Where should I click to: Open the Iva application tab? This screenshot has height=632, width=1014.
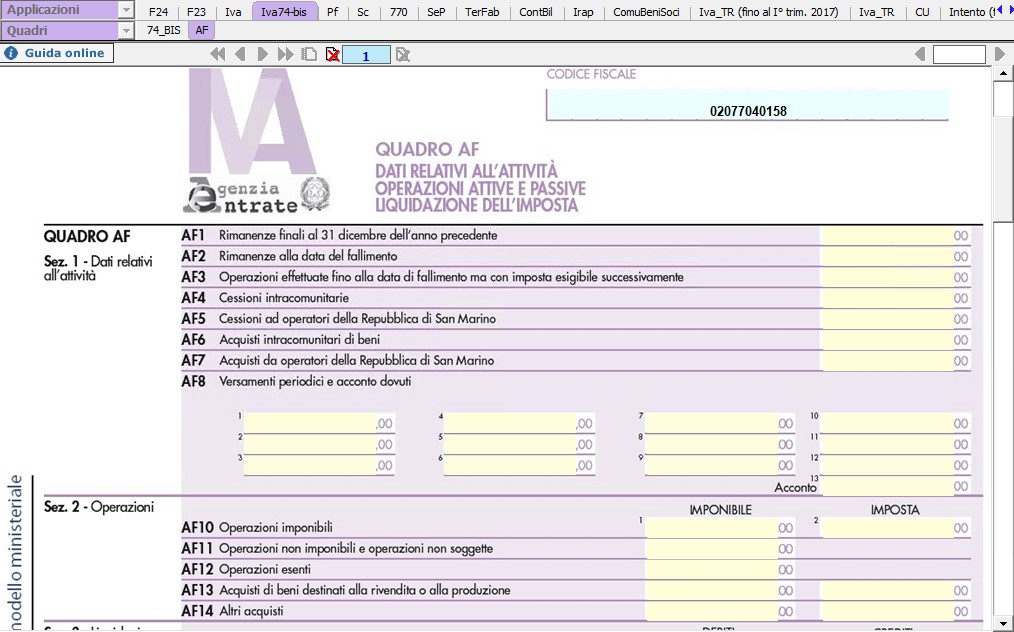tap(233, 12)
